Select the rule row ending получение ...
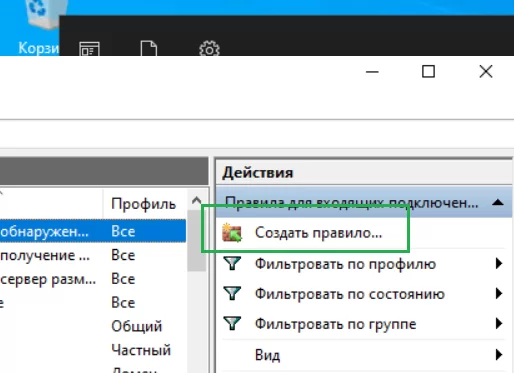 93,255
